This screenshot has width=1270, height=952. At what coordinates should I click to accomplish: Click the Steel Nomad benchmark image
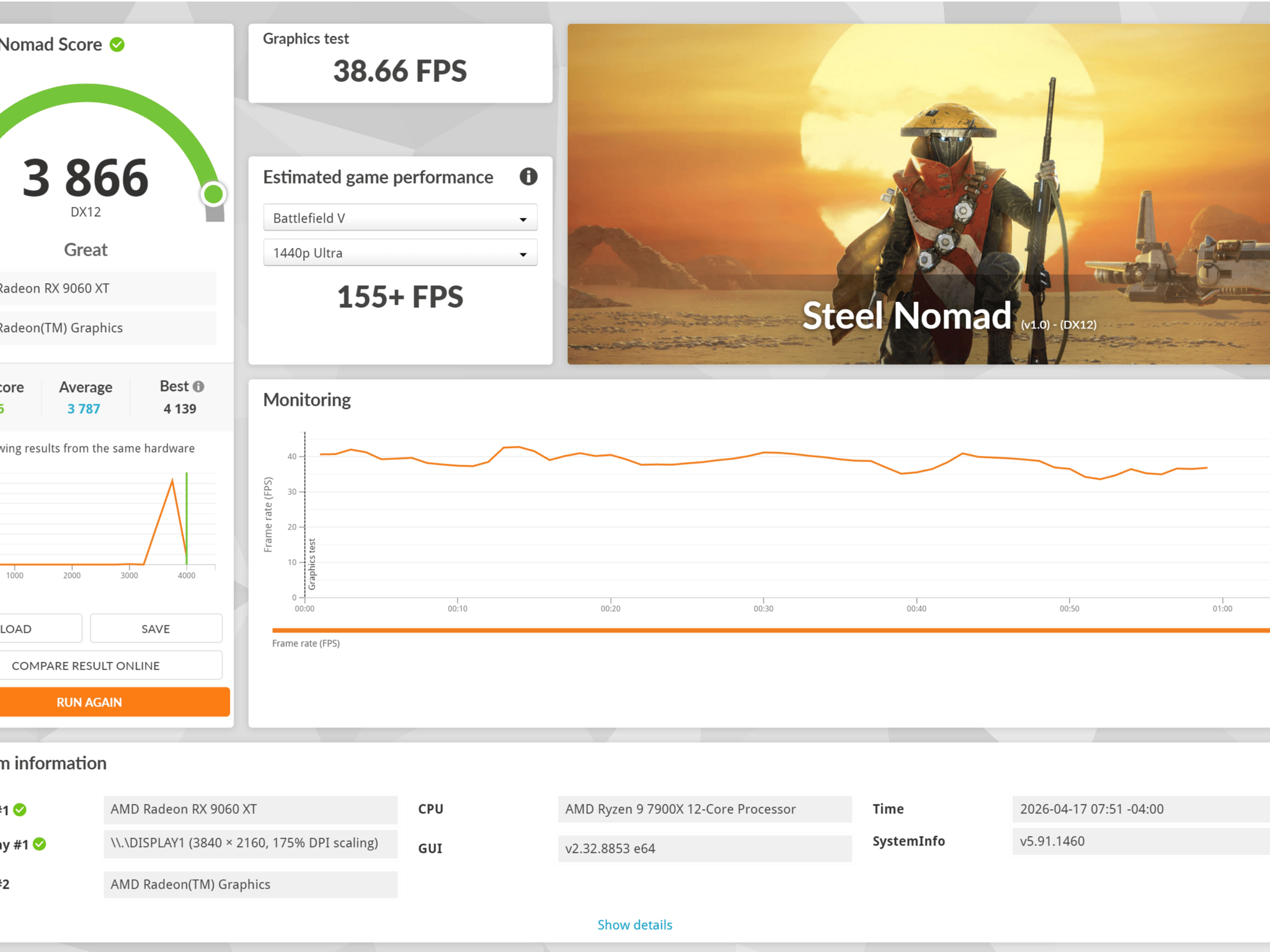click(918, 194)
